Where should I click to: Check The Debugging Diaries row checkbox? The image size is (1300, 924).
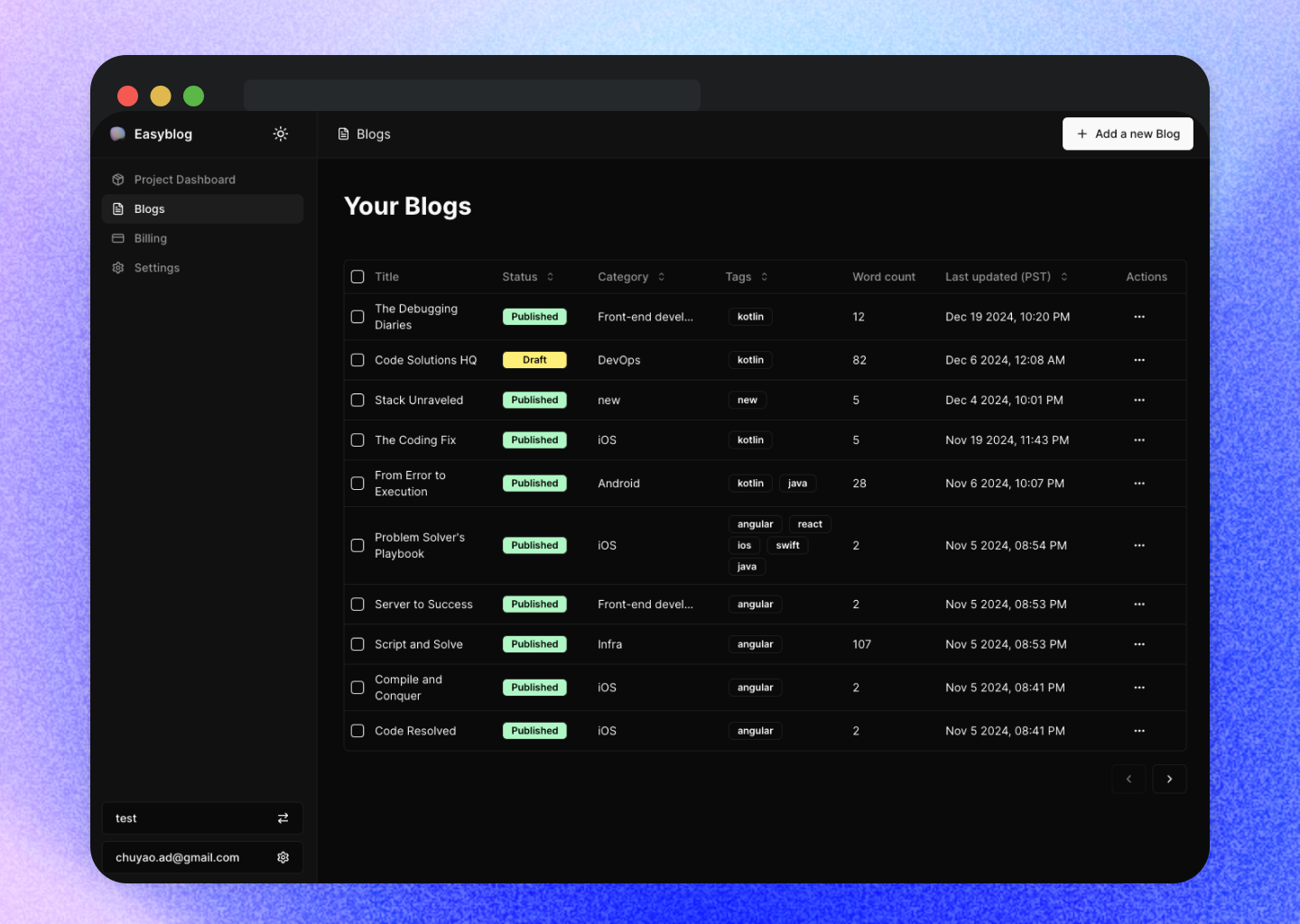click(357, 317)
